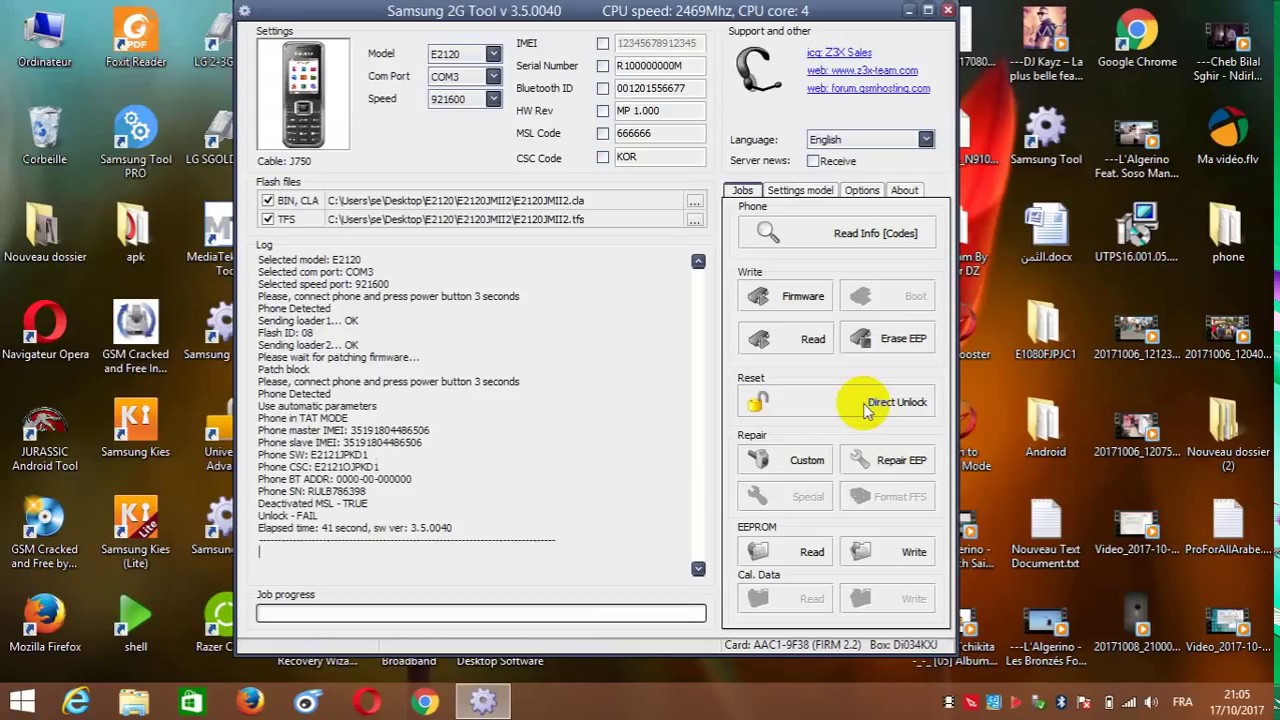Click the log scroll down arrow
The height and width of the screenshot is (720, 1280).
(698, 568)
